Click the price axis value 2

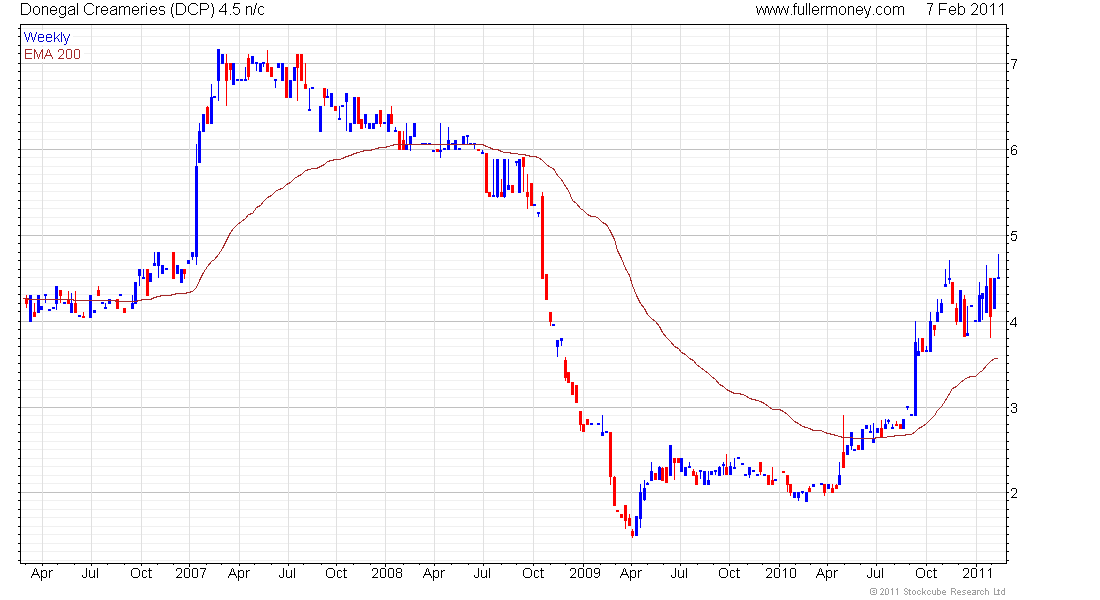(1014, 493)
